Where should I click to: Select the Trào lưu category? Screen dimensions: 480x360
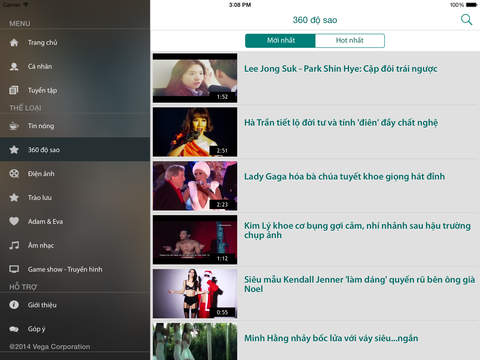[x=75, y=197]
